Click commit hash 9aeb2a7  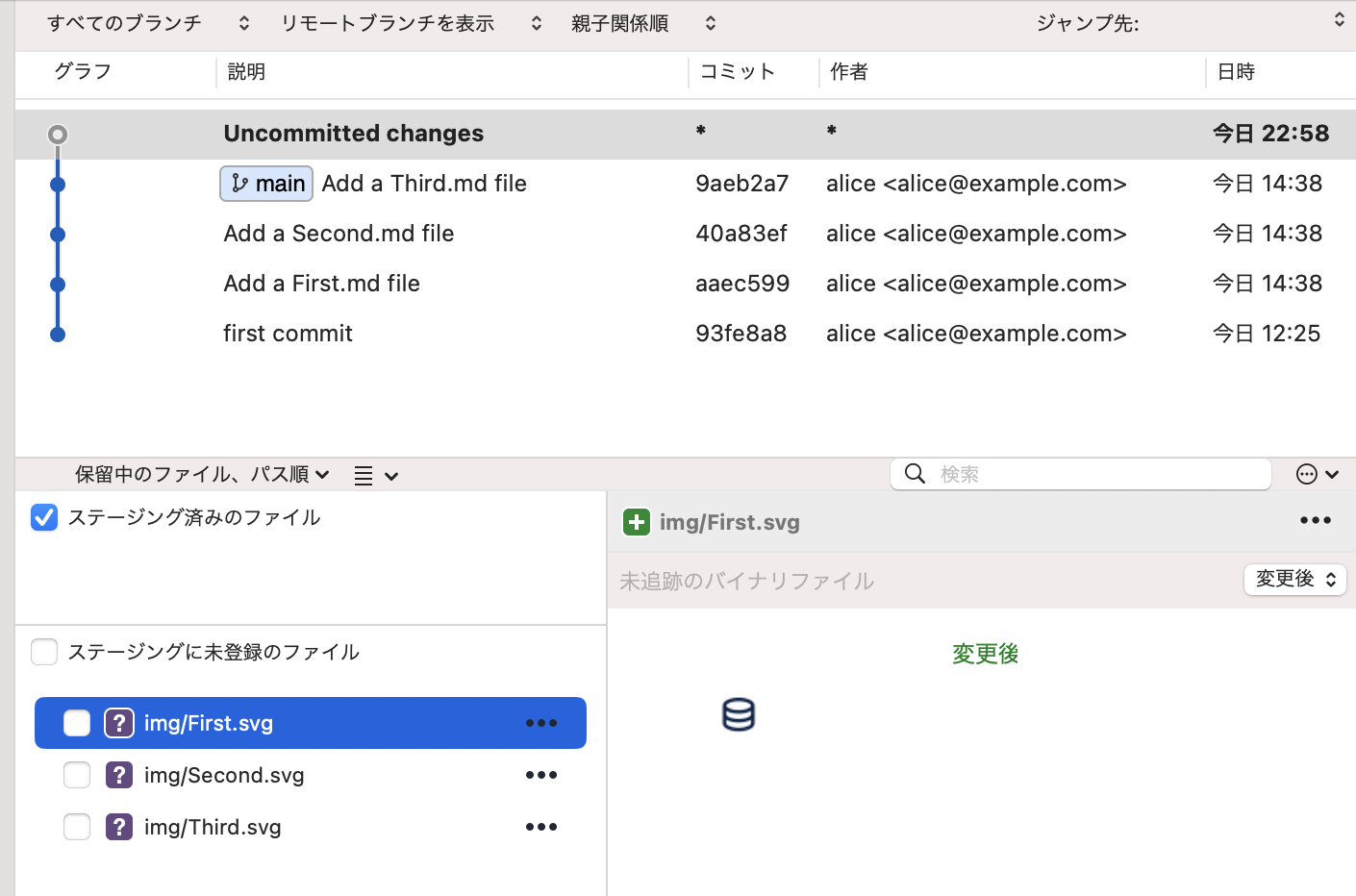point(742,184)
